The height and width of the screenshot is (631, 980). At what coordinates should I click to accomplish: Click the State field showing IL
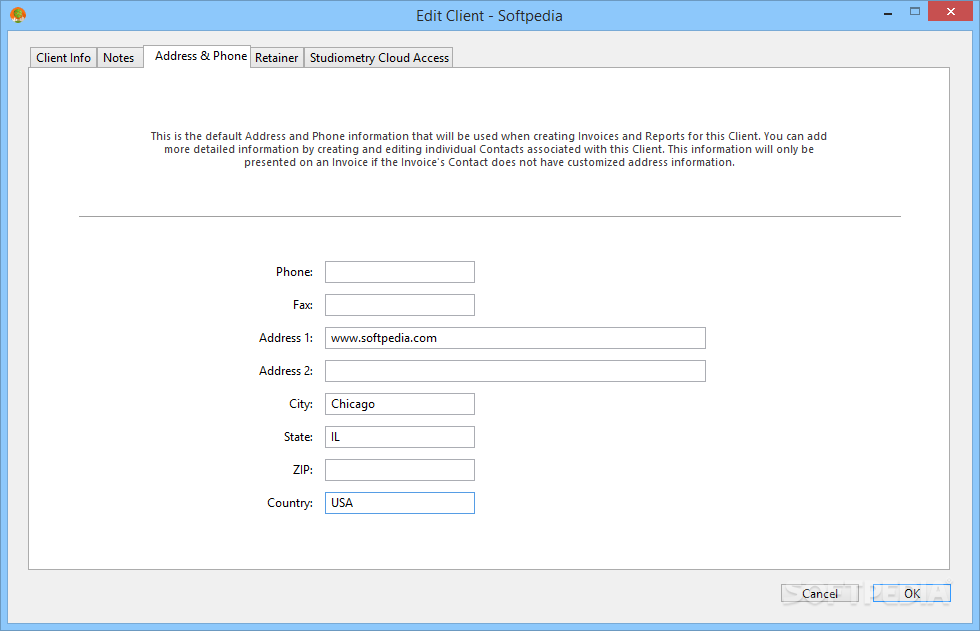[399, 437]
